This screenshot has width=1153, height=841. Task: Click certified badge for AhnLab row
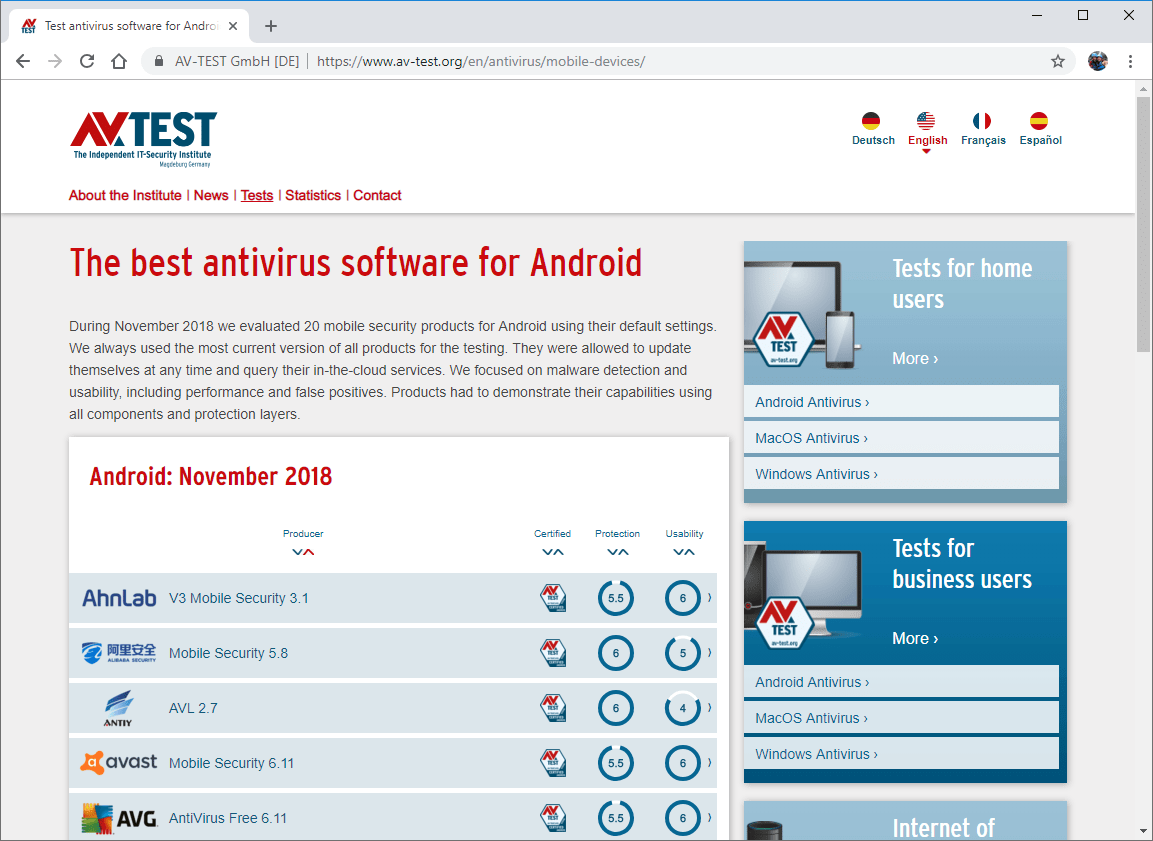click(x=553, y=598)
